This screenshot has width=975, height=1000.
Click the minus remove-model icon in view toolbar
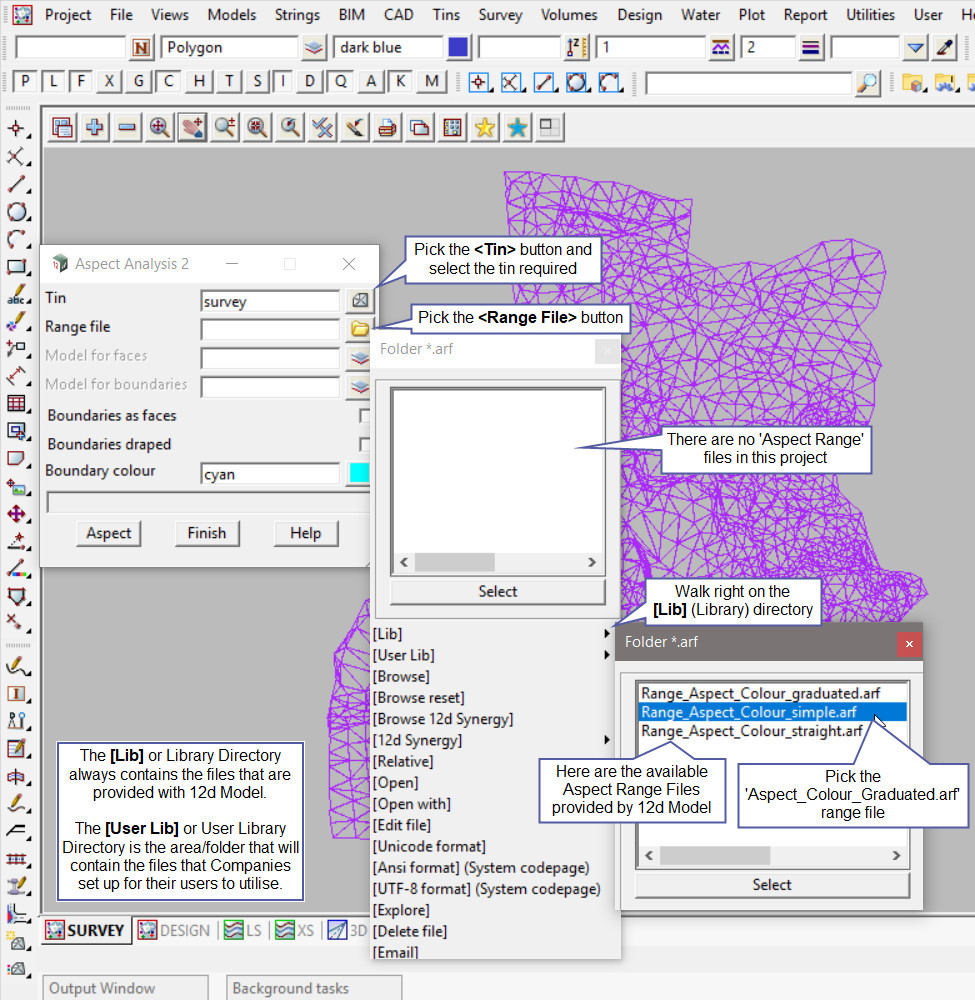pos(127,128)
